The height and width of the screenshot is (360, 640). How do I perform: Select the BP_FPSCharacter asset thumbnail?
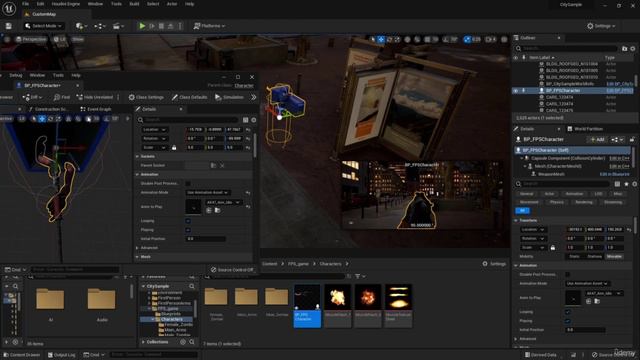point(307,305)
